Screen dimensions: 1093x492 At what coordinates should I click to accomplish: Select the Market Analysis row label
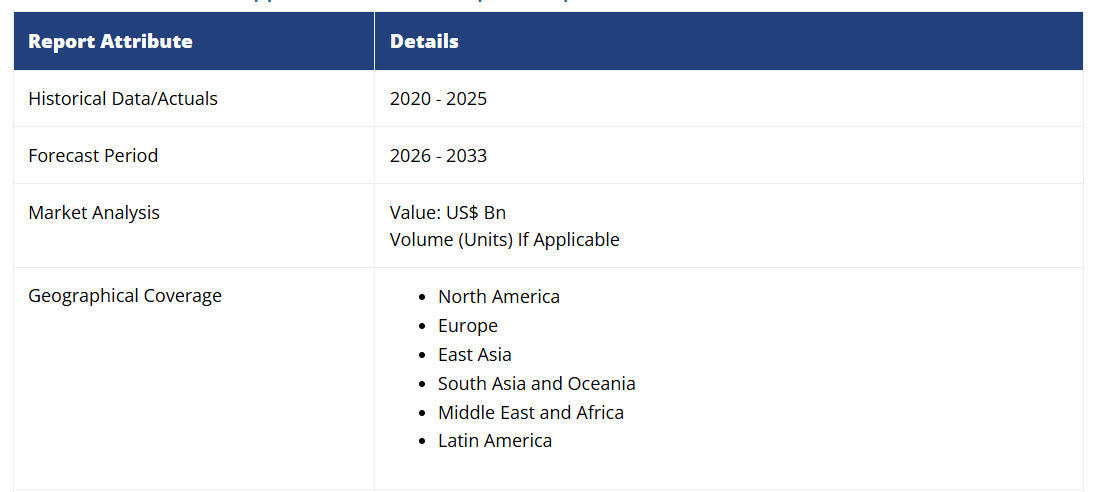94,213
